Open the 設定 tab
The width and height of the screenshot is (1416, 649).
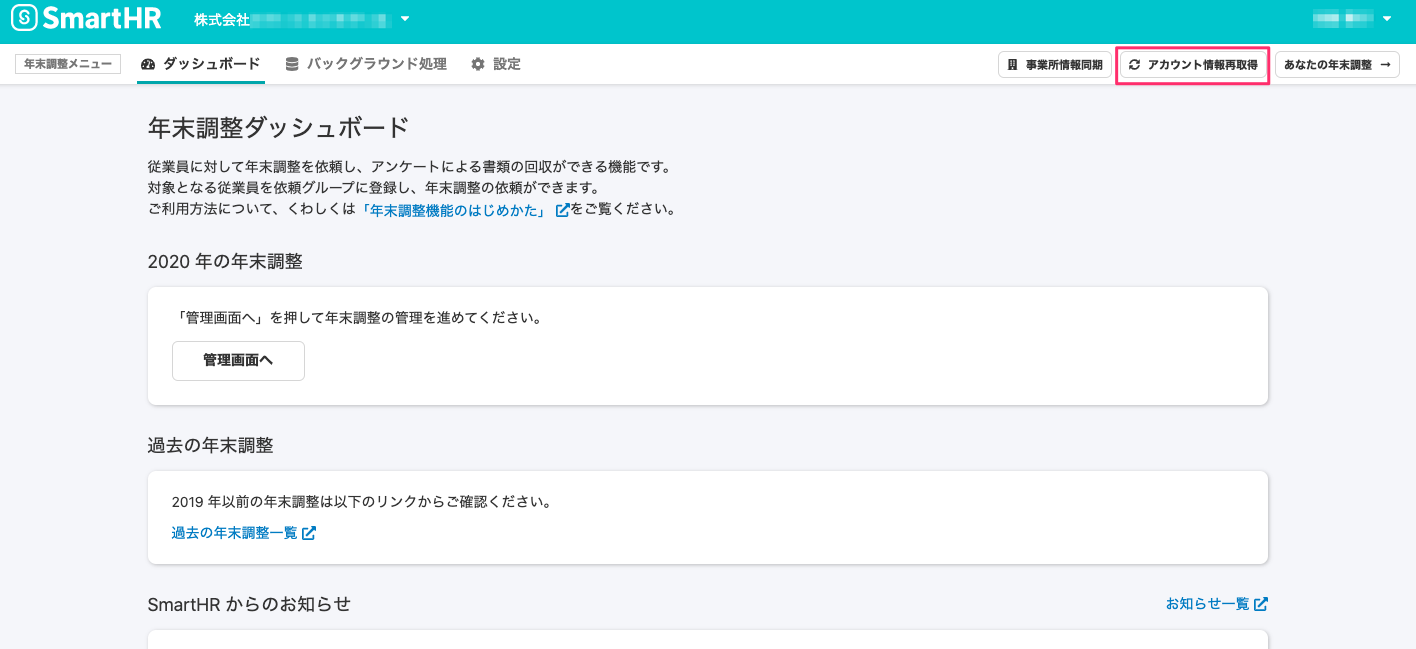click(496, 64)
